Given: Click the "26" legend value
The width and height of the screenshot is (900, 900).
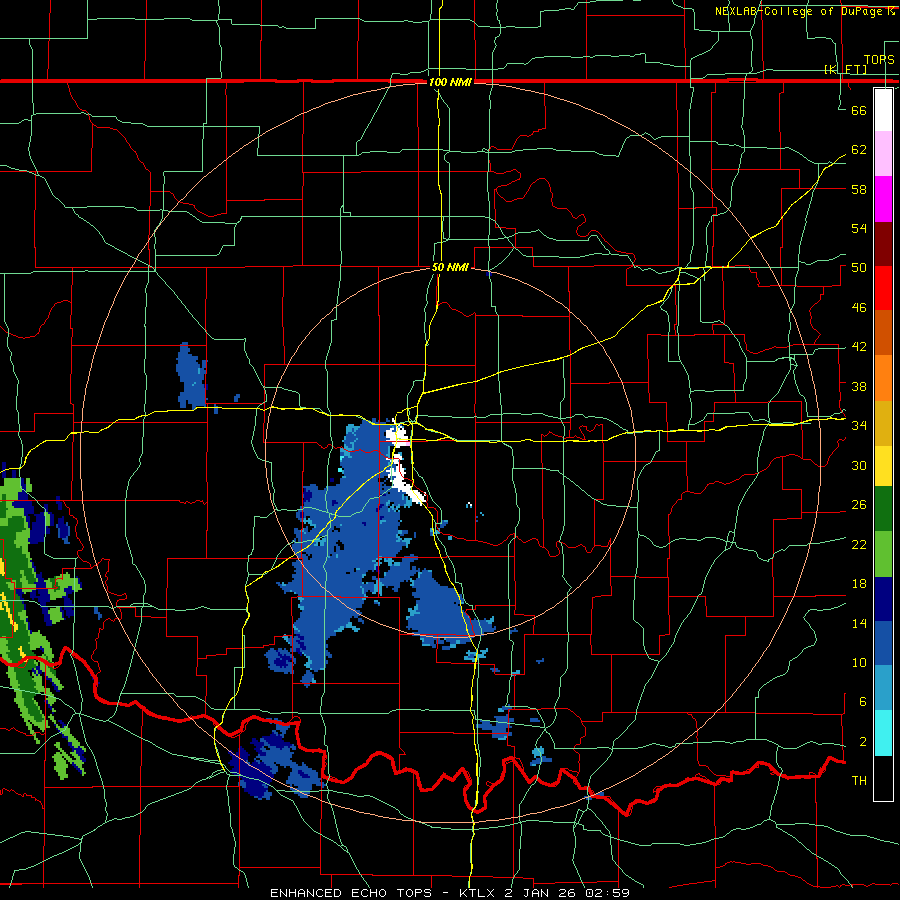Looking at the screenshot, I should coord(859,505).
